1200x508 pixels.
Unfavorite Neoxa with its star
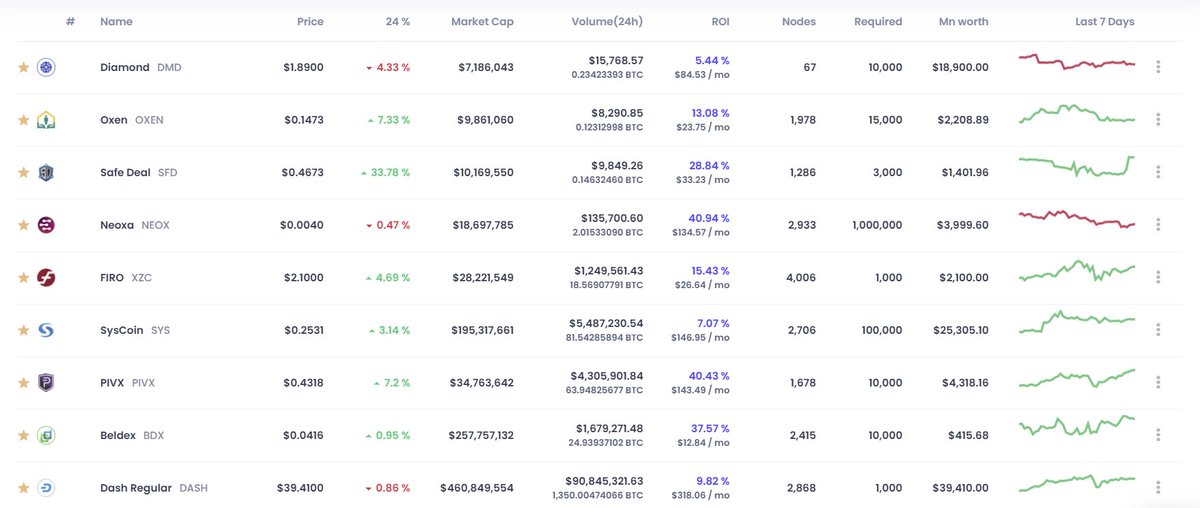pos(22,225)
